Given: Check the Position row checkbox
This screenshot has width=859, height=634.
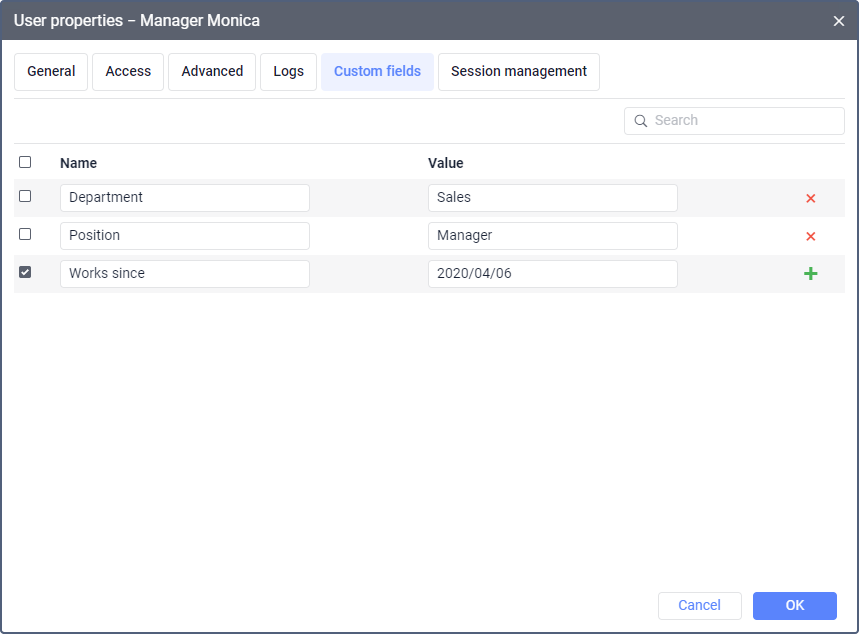Looking at the screenshot, I should click(x=25, y=234).
